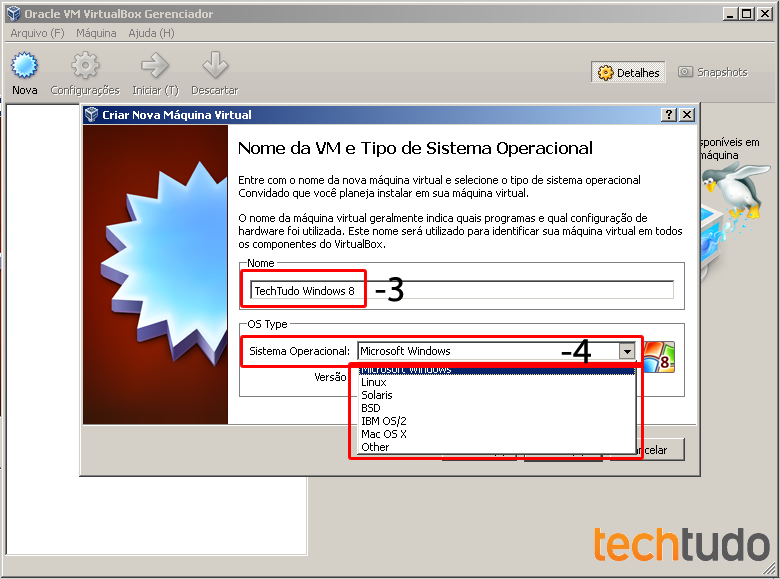The width and height of the screenshot is (780, 579).
Task: Open the Arquivo menu
Action: [37, 33]
